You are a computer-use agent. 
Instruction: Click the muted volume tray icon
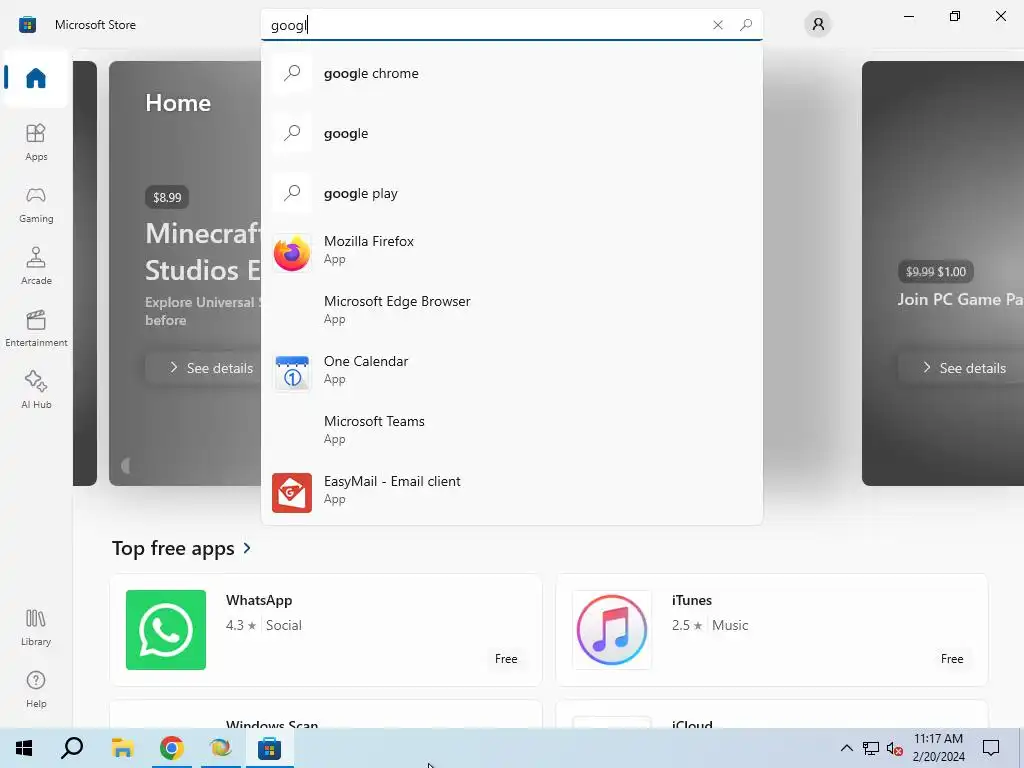895,748
